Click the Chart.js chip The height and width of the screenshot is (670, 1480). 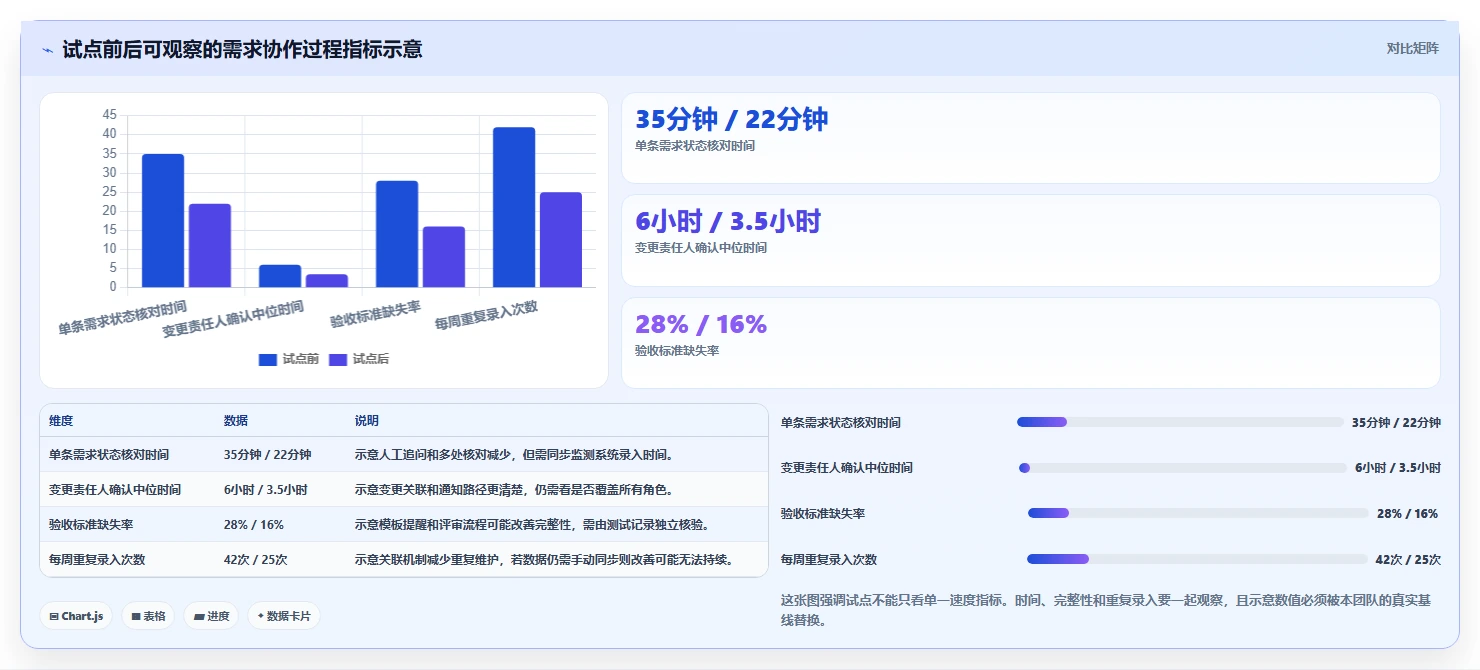76,616
